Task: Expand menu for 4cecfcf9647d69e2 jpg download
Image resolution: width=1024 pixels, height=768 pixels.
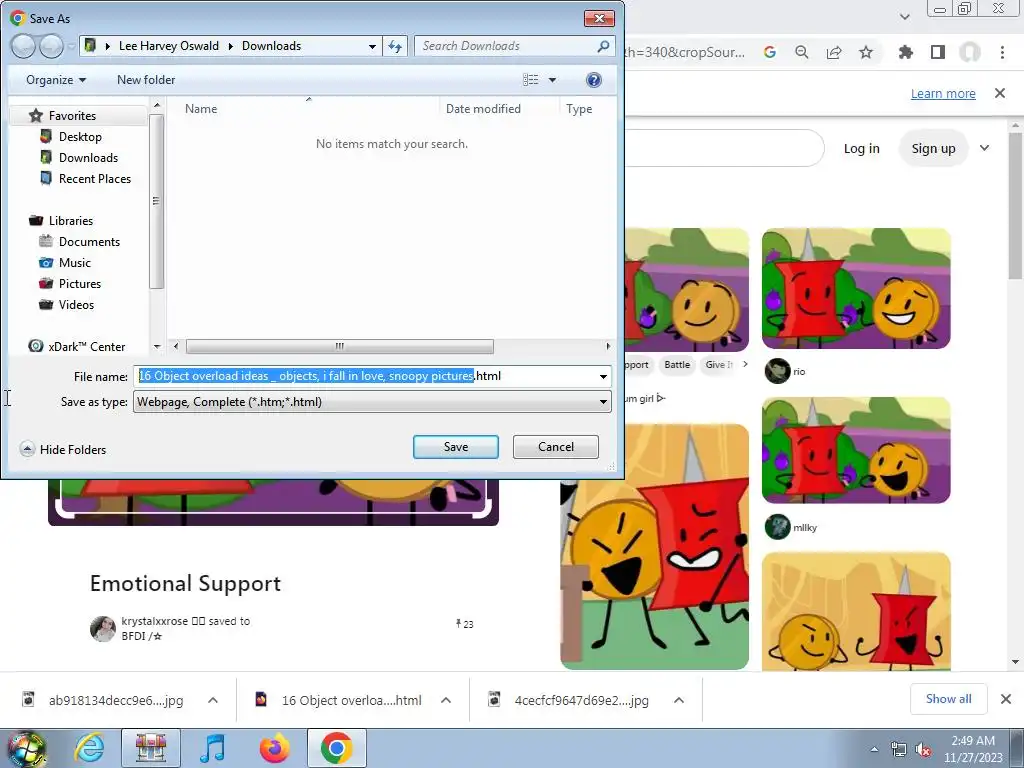Action: (x=679, y=700)
